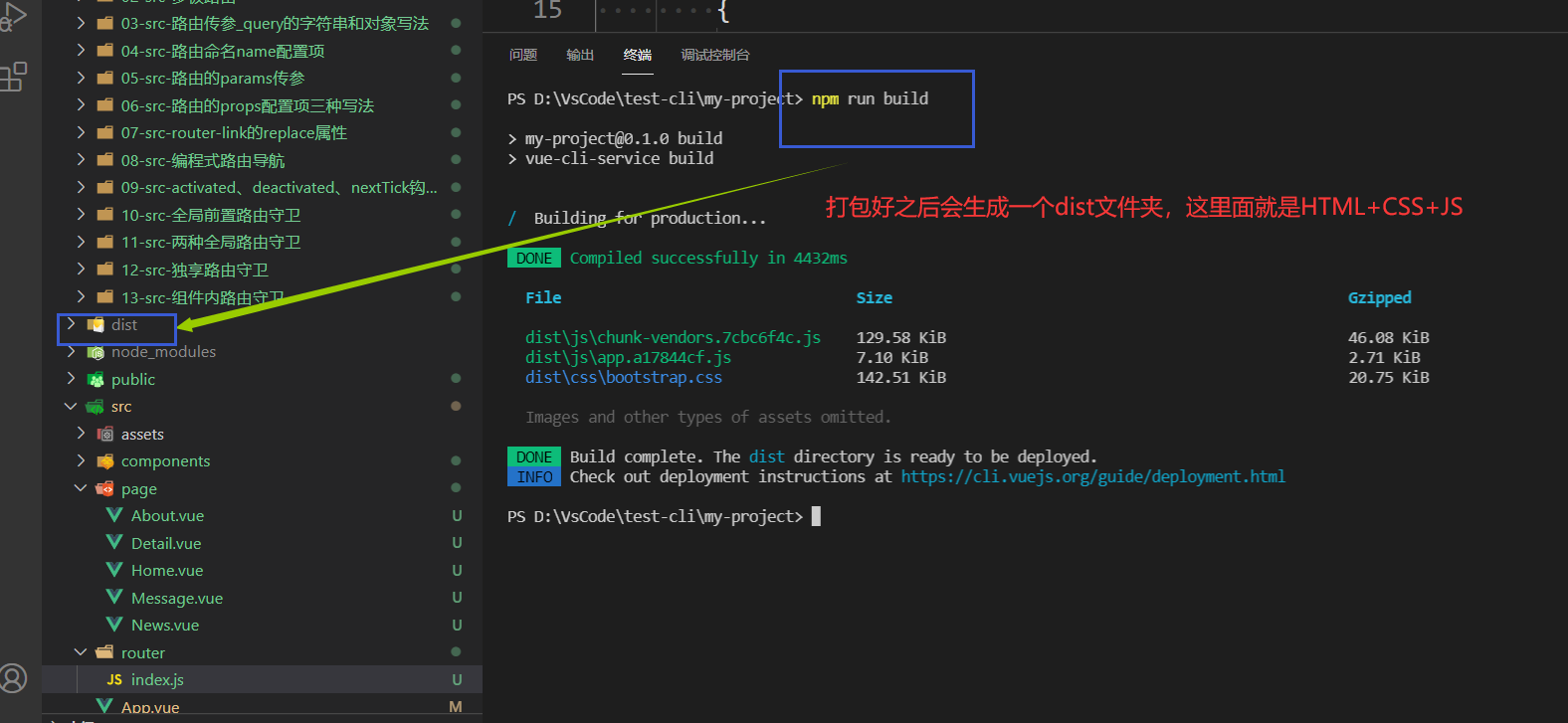Select the 终端 panel tab
Screen dimensions: 1568x723
pos(638,55)
